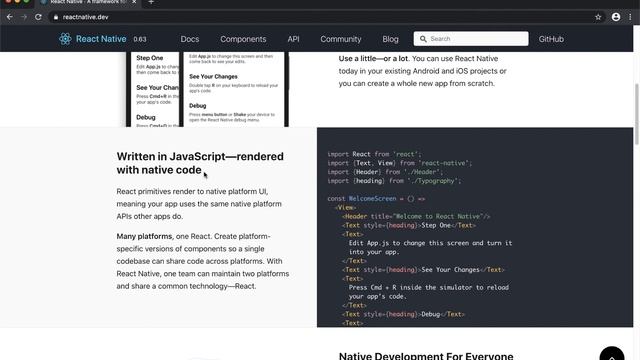Click the Header title code line

click(x=416, y=216)
